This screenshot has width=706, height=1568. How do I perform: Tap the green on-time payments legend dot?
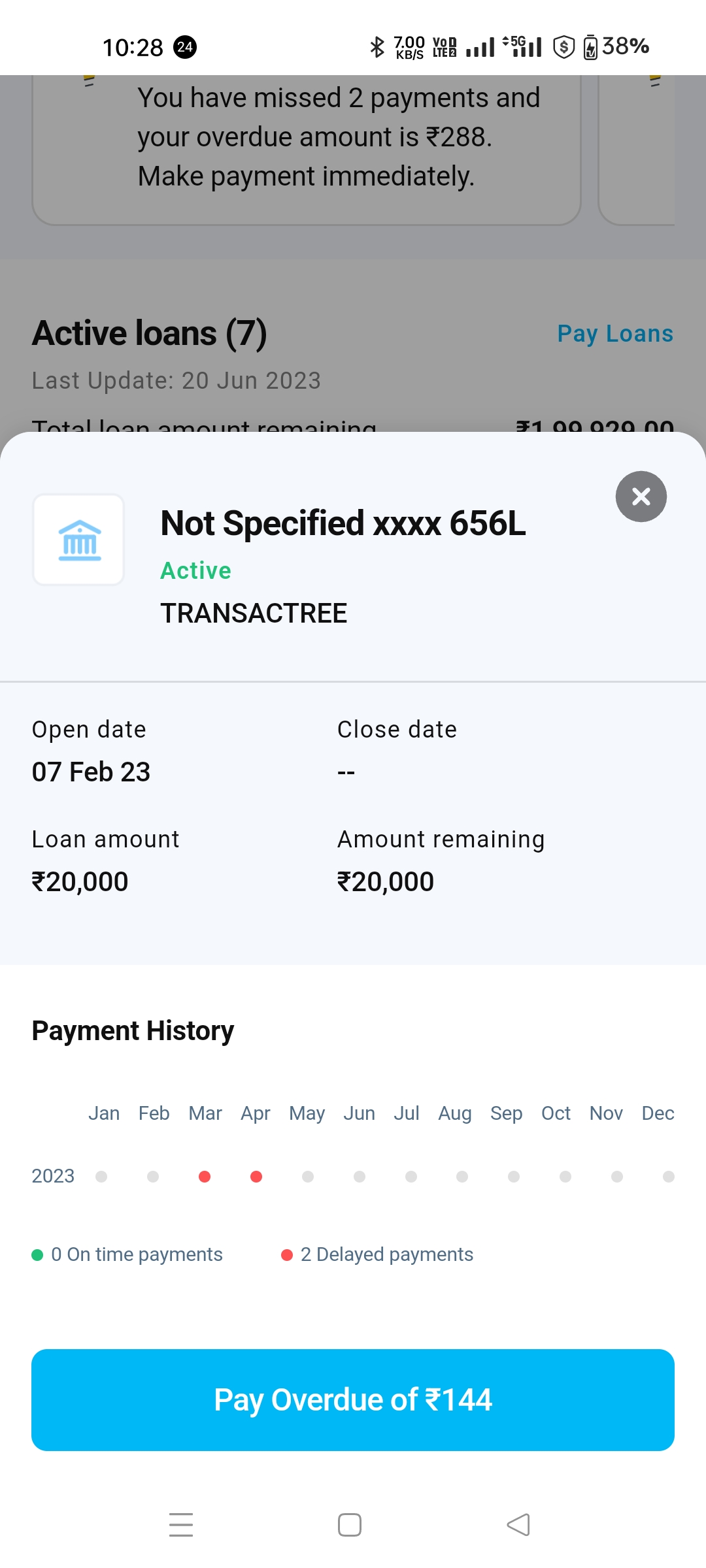tap(37, 1255)
